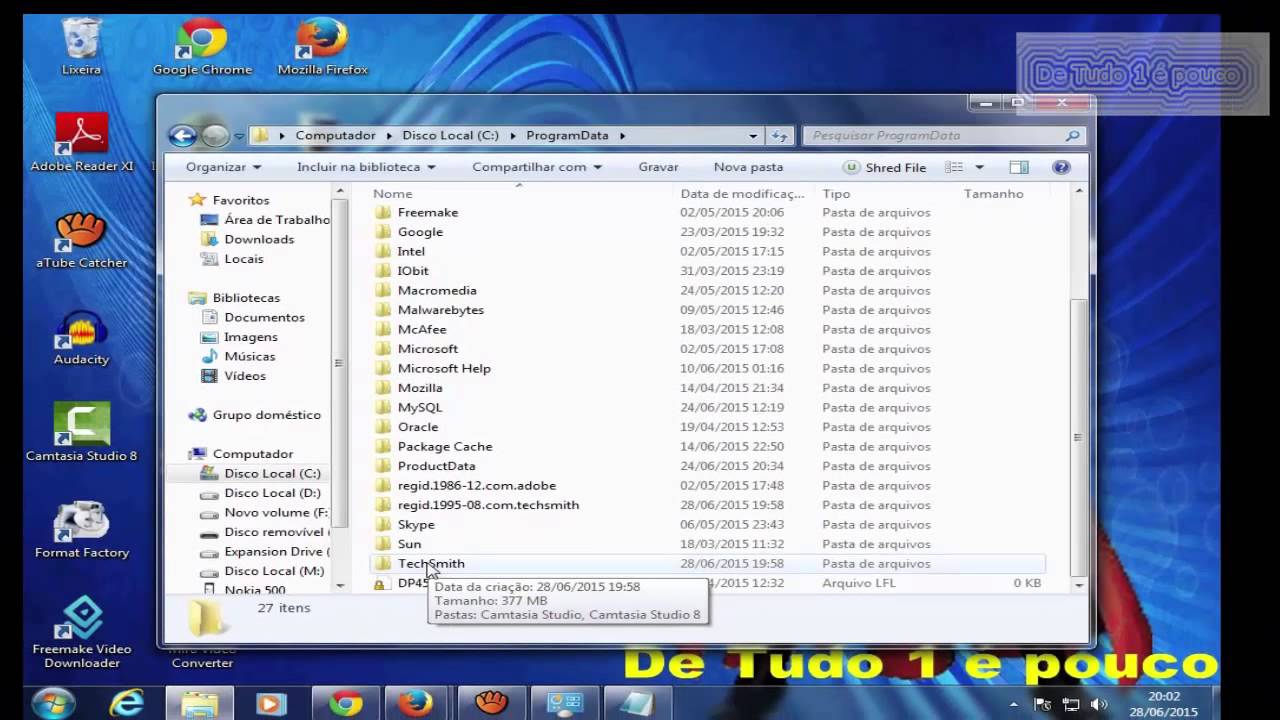1280x720 pixels.
Task: Open the Compartilhar com dropdown
Action: [537, 167]
